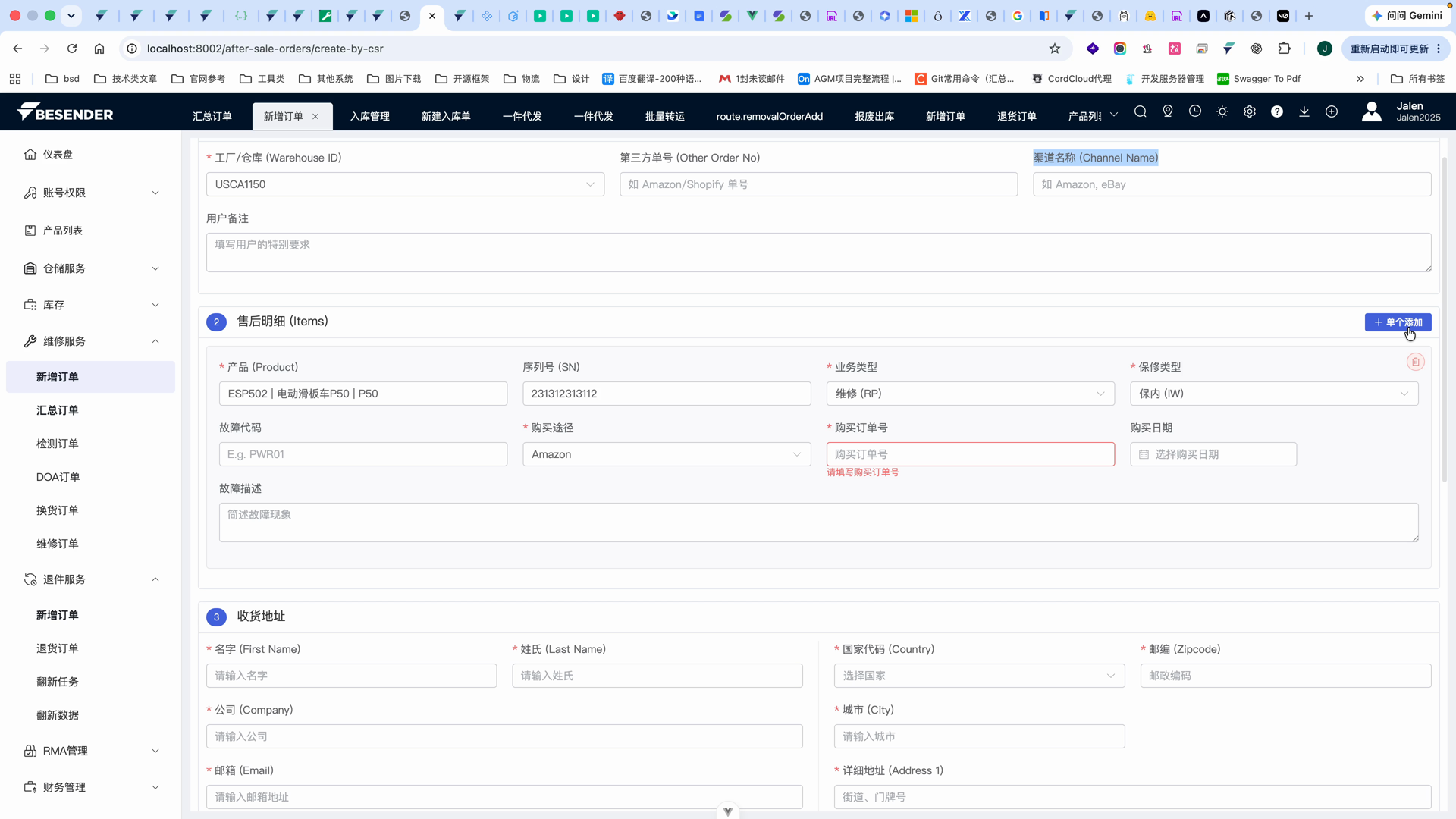Viewport: 1456px width, 819px height.
Task: Open the 选择国家 country dropdown
Action: 979,676
